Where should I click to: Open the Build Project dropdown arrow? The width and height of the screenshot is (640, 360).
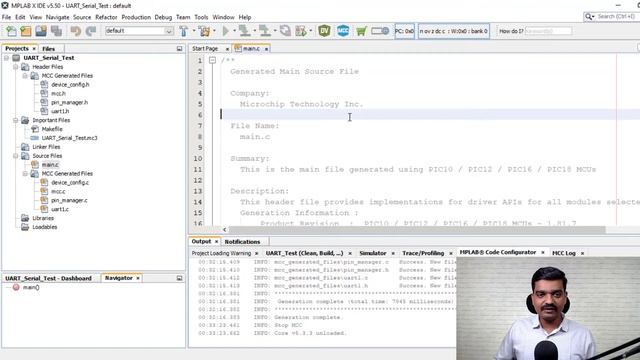[x=193, y=31]
